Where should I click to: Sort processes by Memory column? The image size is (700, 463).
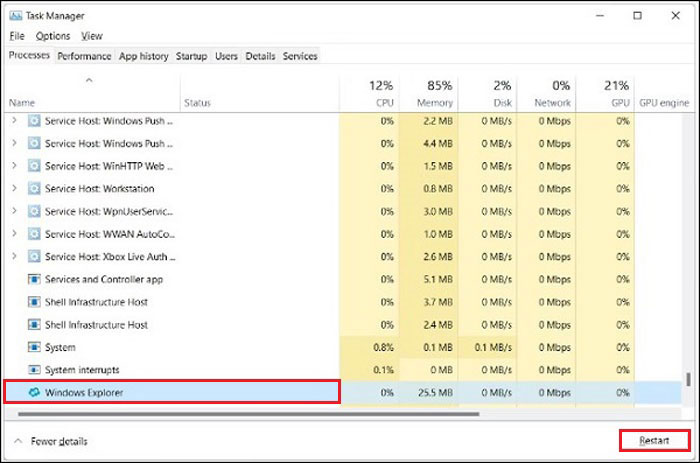click(429, 94)
